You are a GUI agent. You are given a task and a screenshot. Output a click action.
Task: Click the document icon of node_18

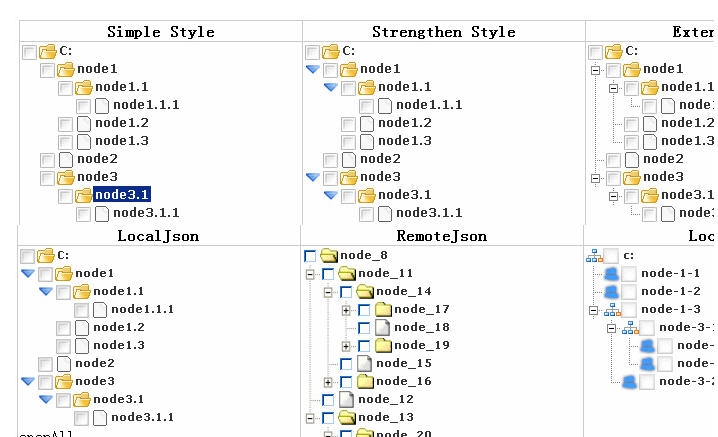coord(383,328)
